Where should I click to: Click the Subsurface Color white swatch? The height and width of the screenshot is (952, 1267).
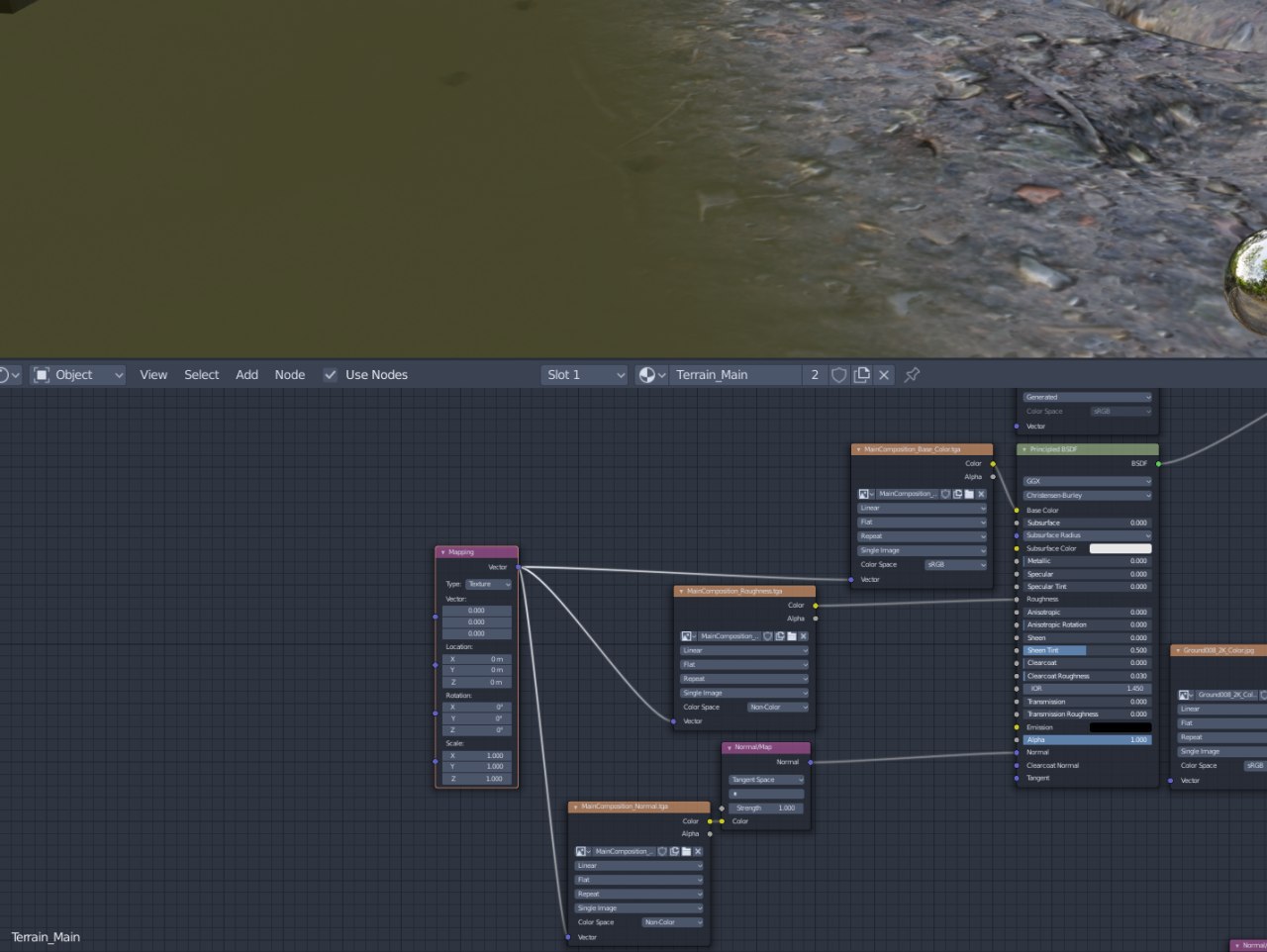(x=1121, y=548)
